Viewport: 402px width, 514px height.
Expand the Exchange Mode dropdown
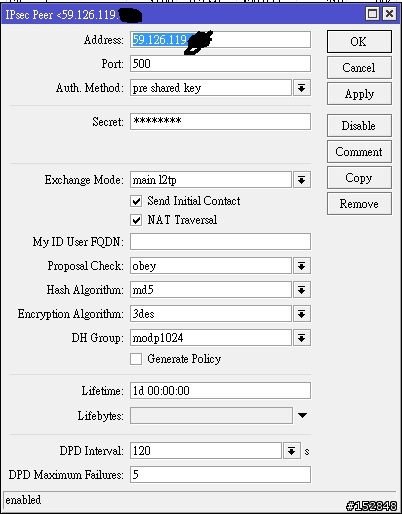[302, 180]
